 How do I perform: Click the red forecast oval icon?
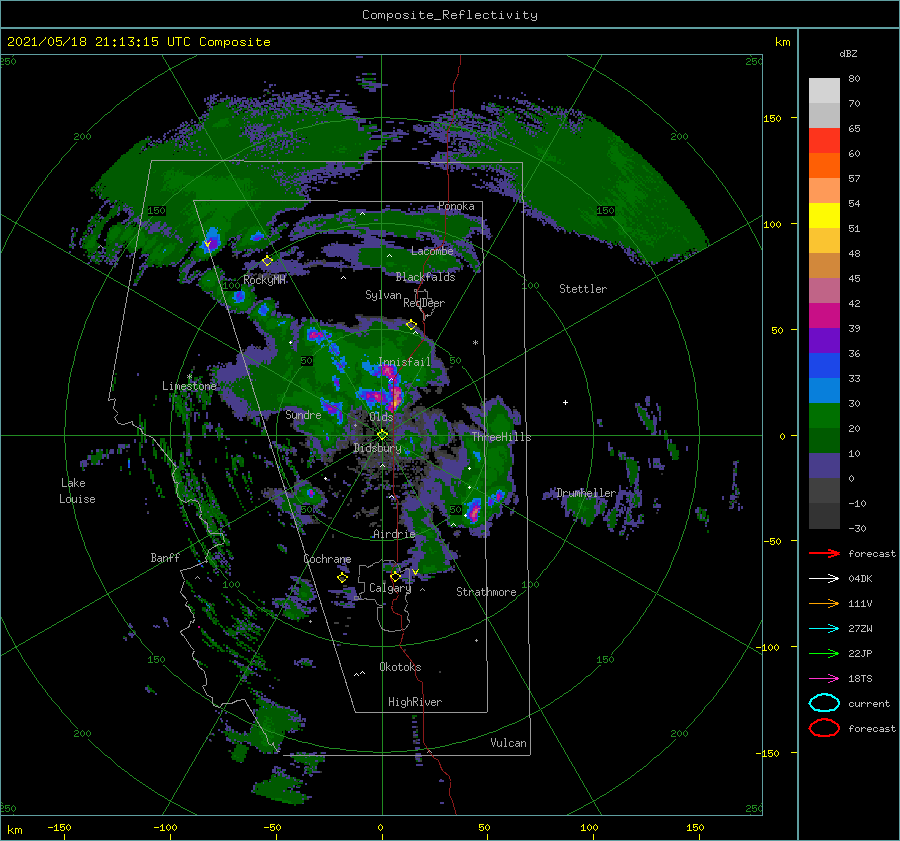824,728
